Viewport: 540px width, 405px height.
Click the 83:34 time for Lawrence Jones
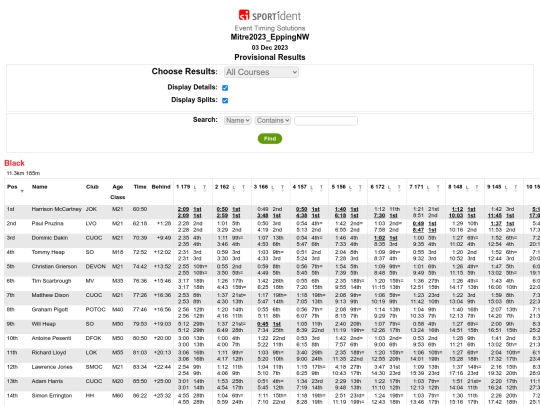(140, 367)
